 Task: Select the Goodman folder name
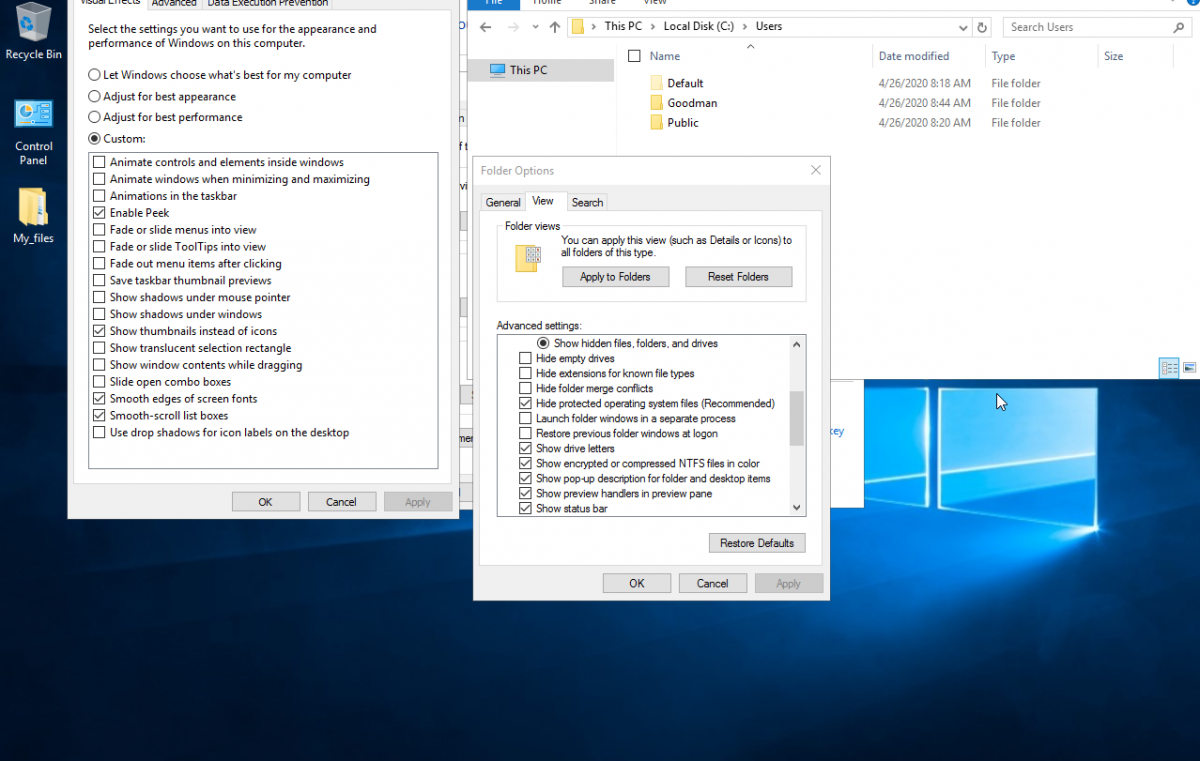[x=692, y=103]
